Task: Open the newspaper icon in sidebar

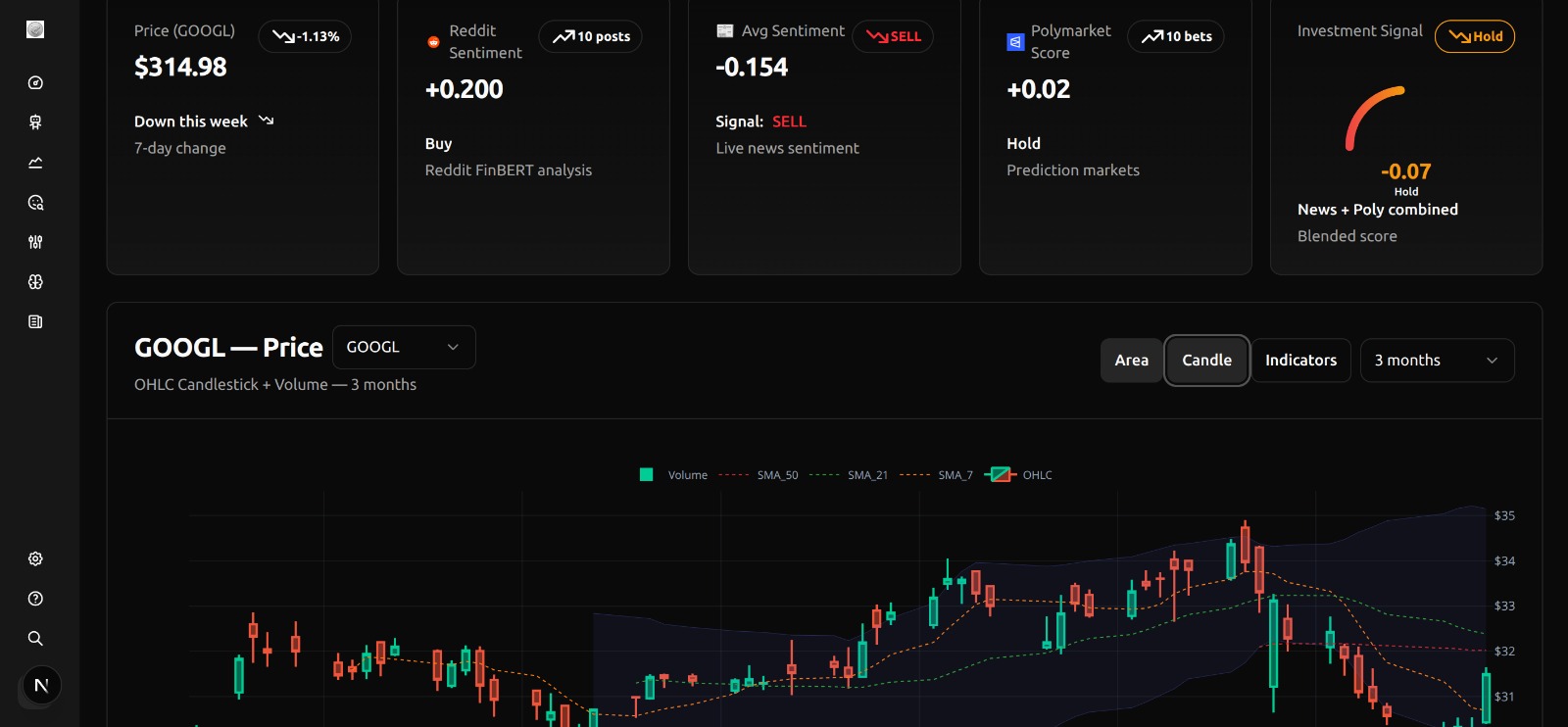Action: click(x=35, y=321)
